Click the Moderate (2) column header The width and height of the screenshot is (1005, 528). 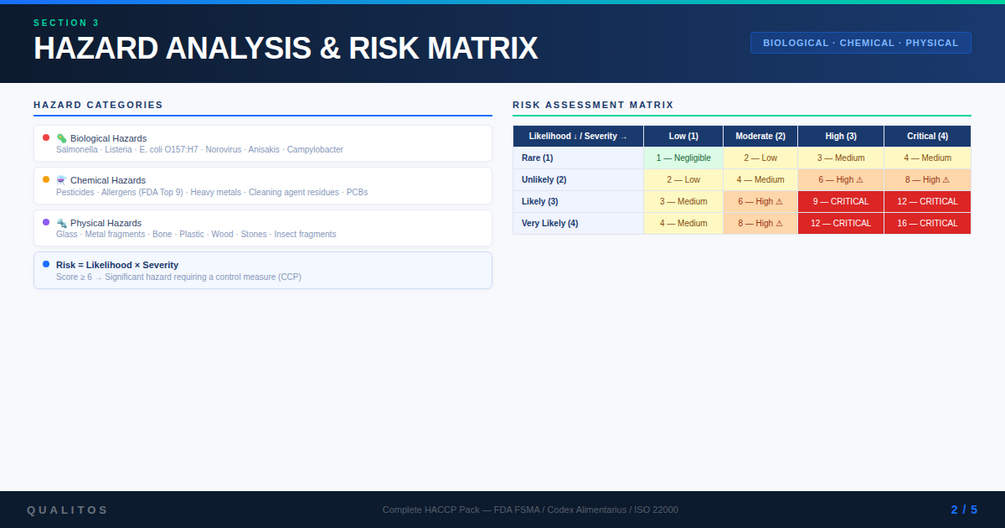760,136
